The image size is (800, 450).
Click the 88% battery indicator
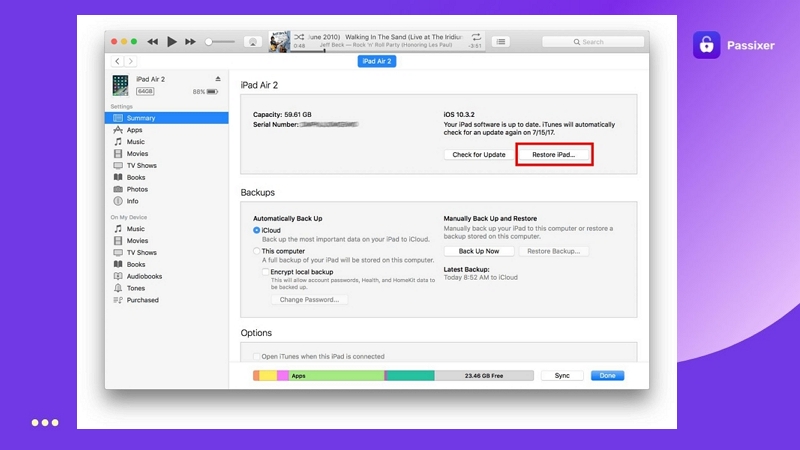tap(205, 92)
